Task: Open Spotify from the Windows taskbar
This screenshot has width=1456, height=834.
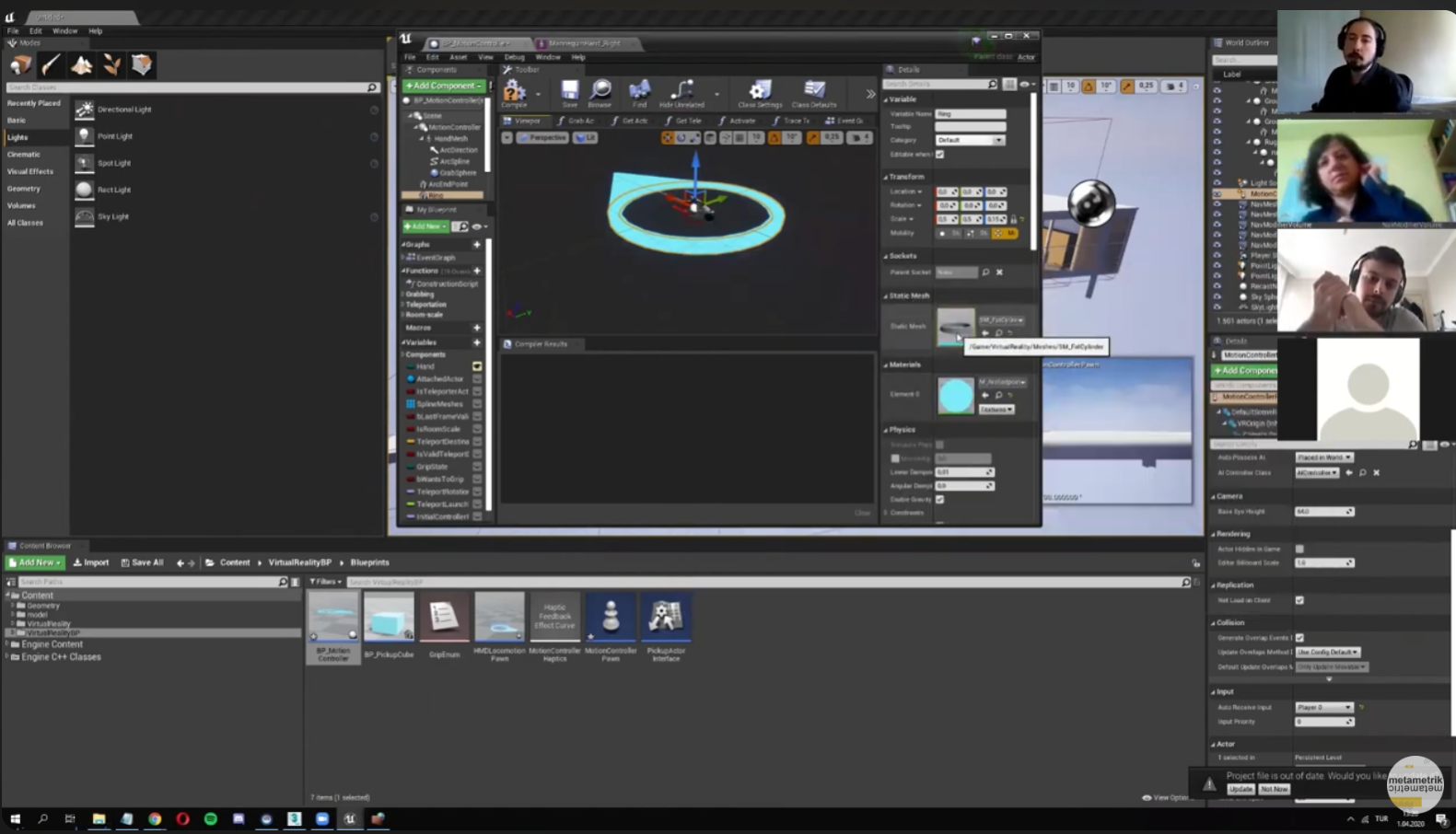Action: coord(211,818)
